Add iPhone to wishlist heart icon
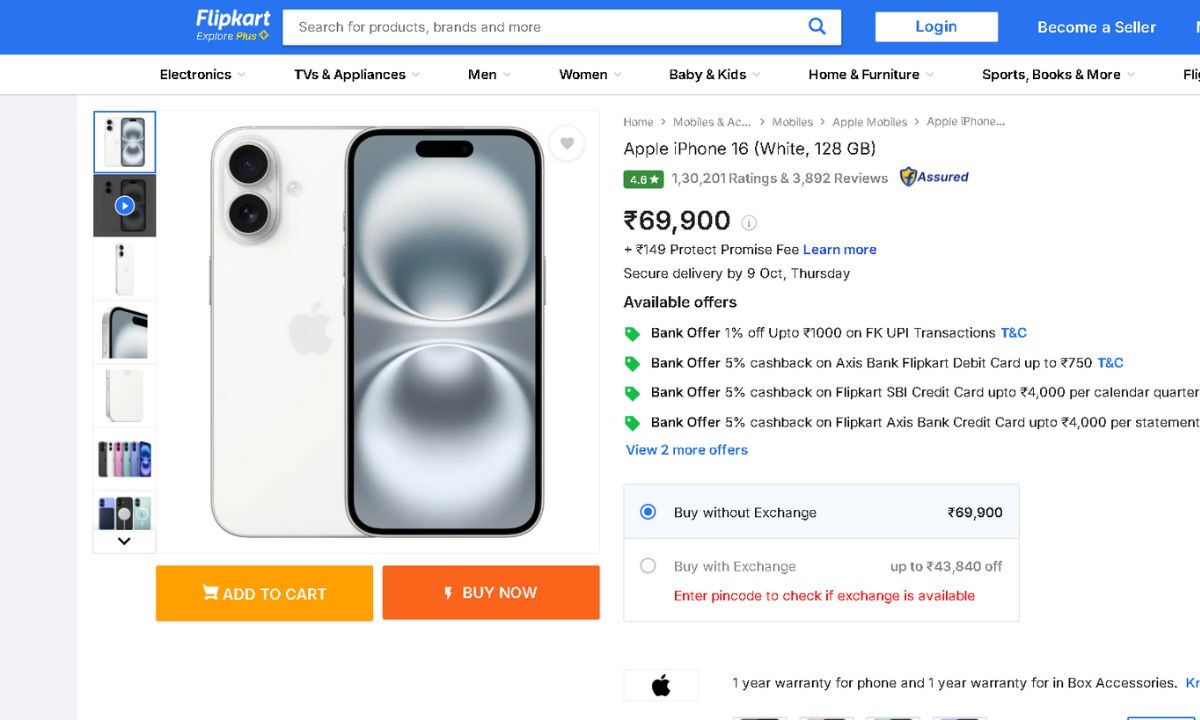 click(x=566, y=143)
